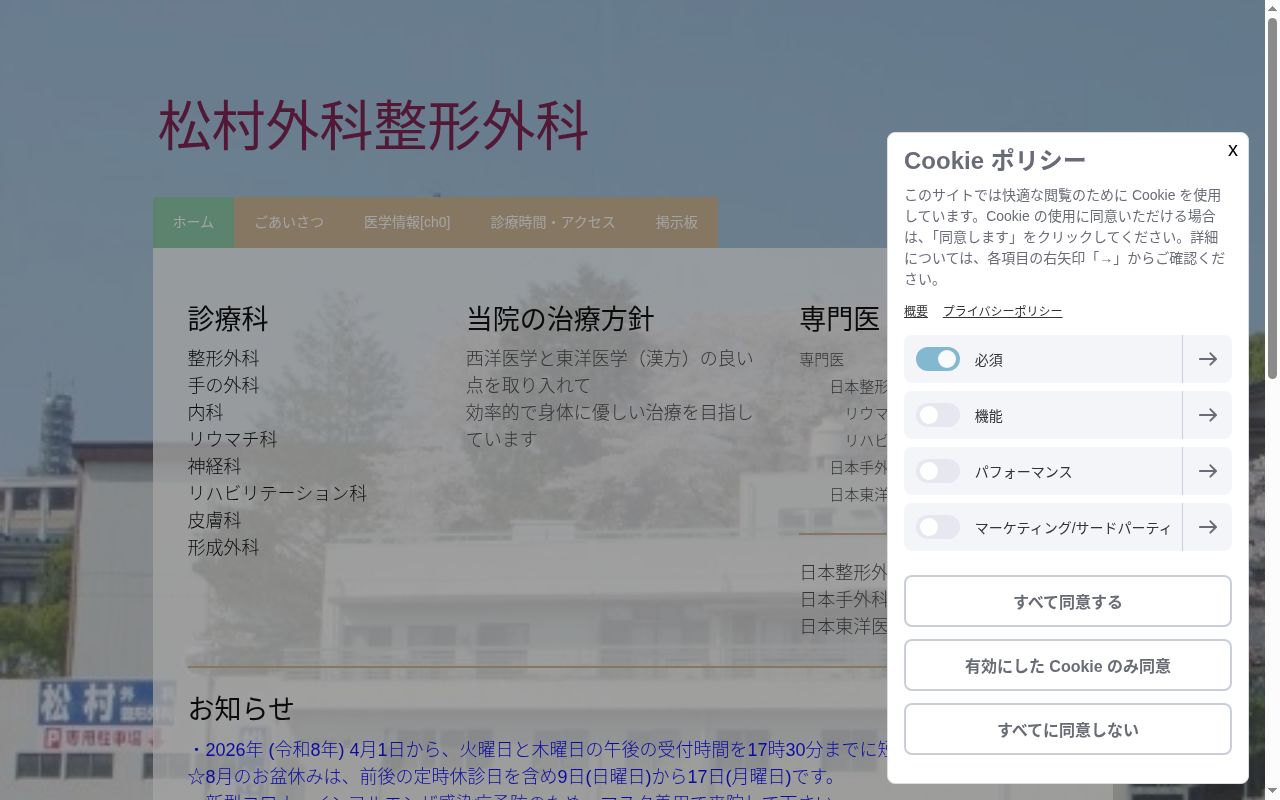This screenshot has height=800, width=1280.
Task: Click the 形成外科 department text
Action: [223, 547]
